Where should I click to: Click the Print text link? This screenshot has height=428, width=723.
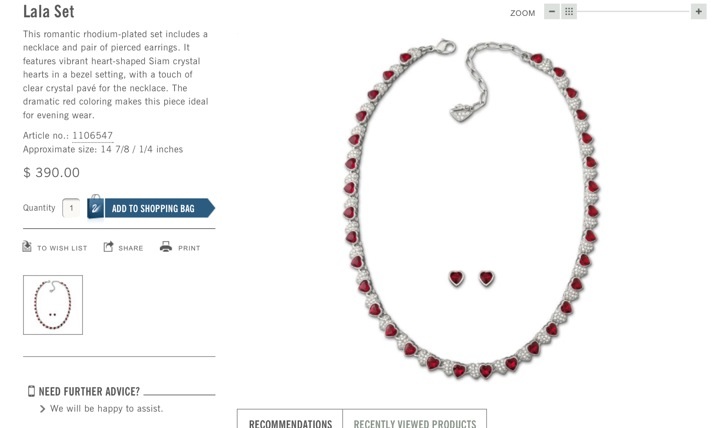(189, 248)
